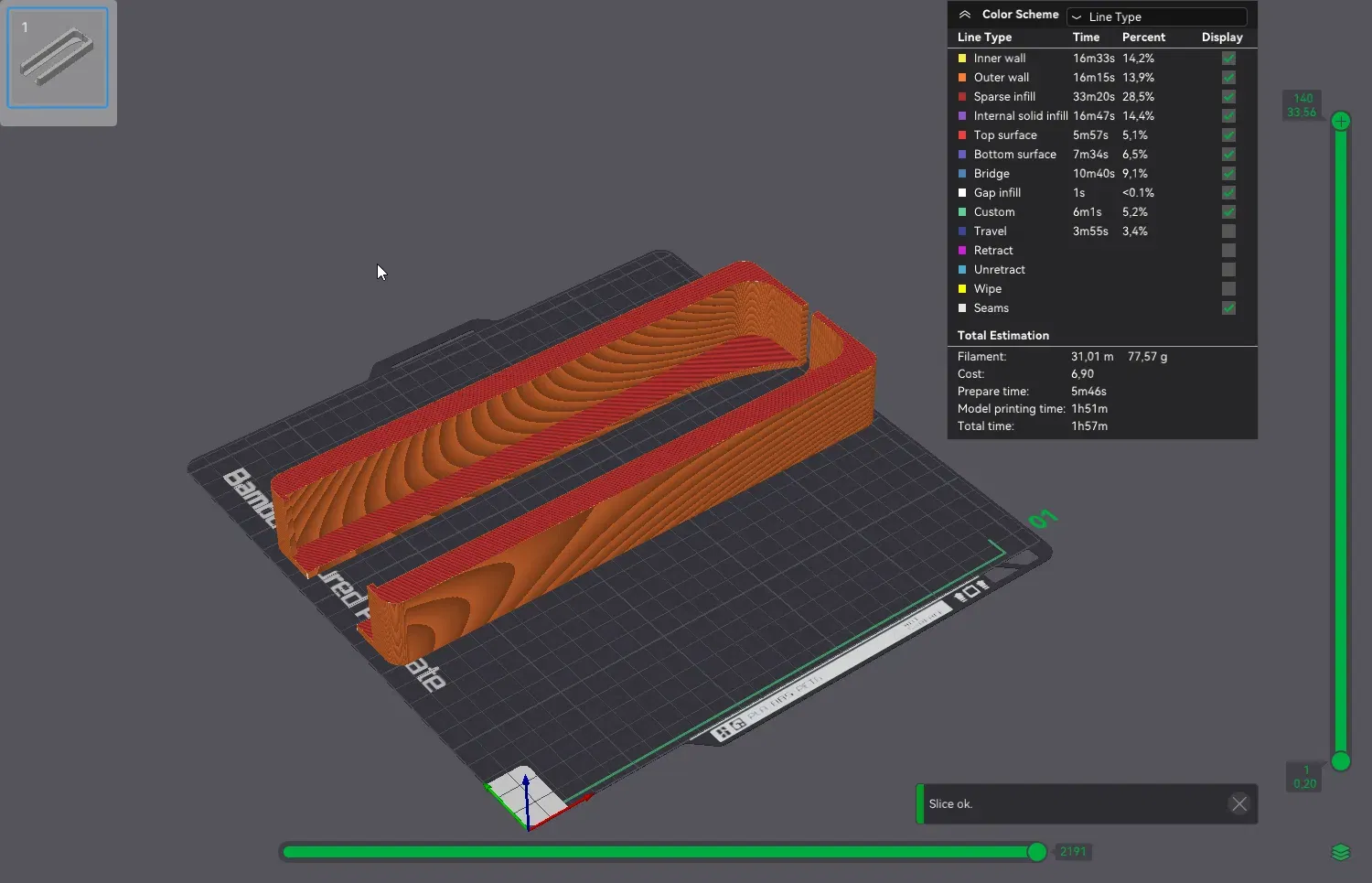Click the horizontal move slider handle
Viewport: 1372px width, 883px height.
1036,852
